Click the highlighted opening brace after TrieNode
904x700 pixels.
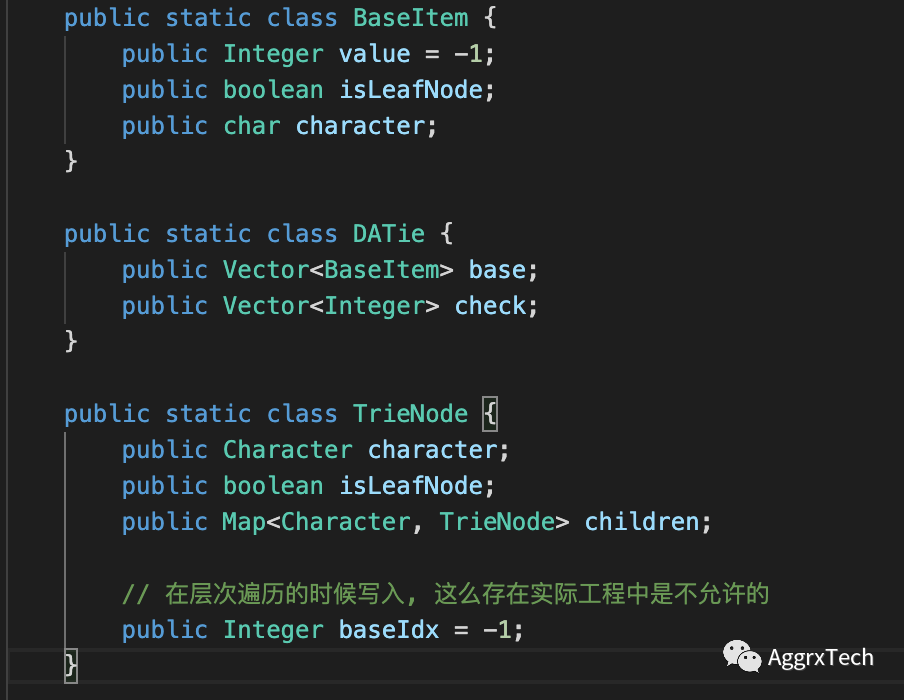point(490,413)
